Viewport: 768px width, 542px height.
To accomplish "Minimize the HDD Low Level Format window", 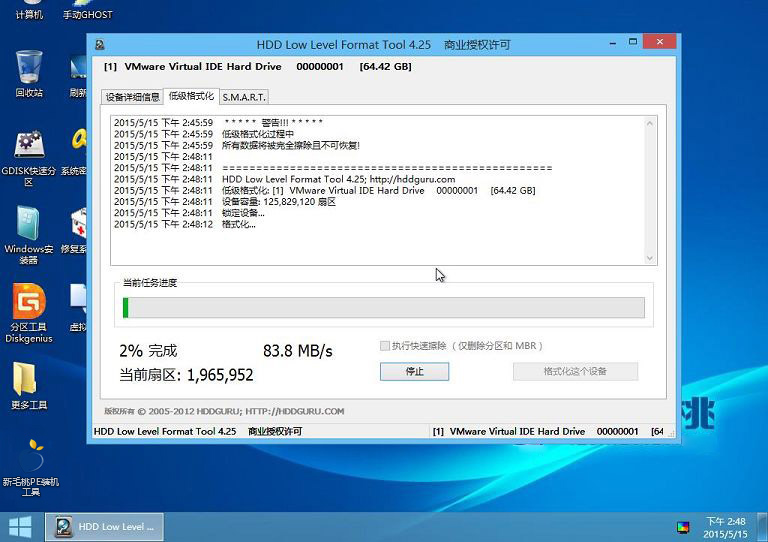I will 613,43.
